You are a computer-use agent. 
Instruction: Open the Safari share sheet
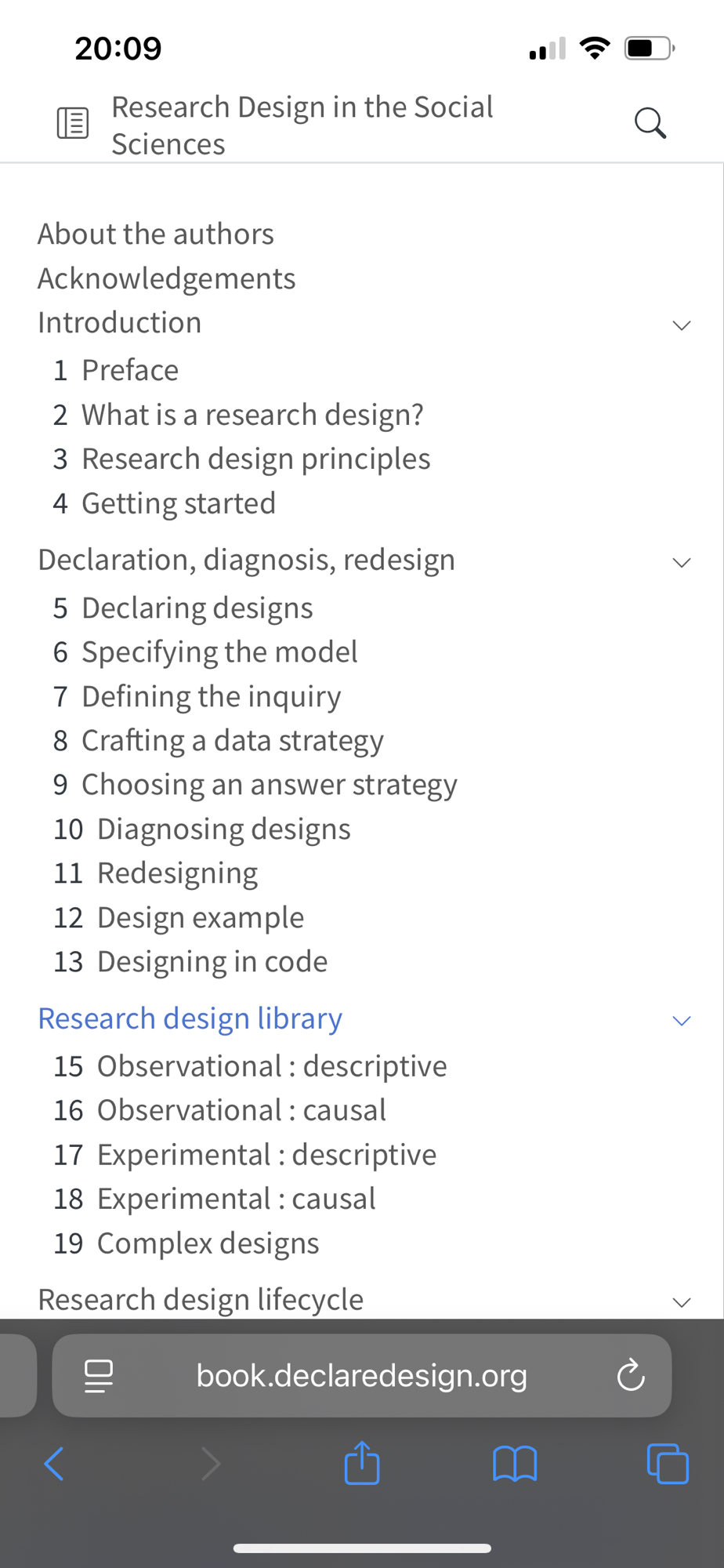pos(362,1463)
